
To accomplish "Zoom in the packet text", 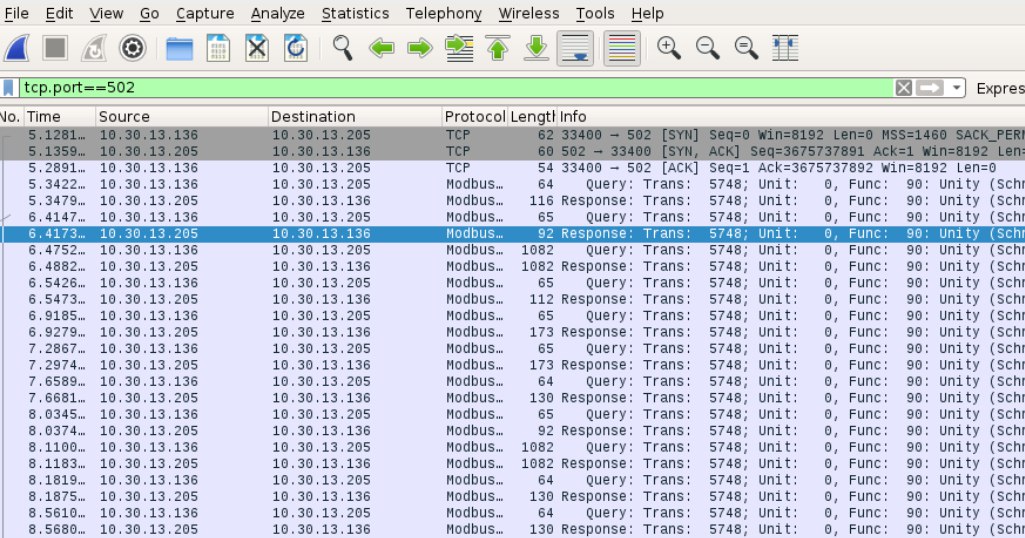I will (669, 48).
